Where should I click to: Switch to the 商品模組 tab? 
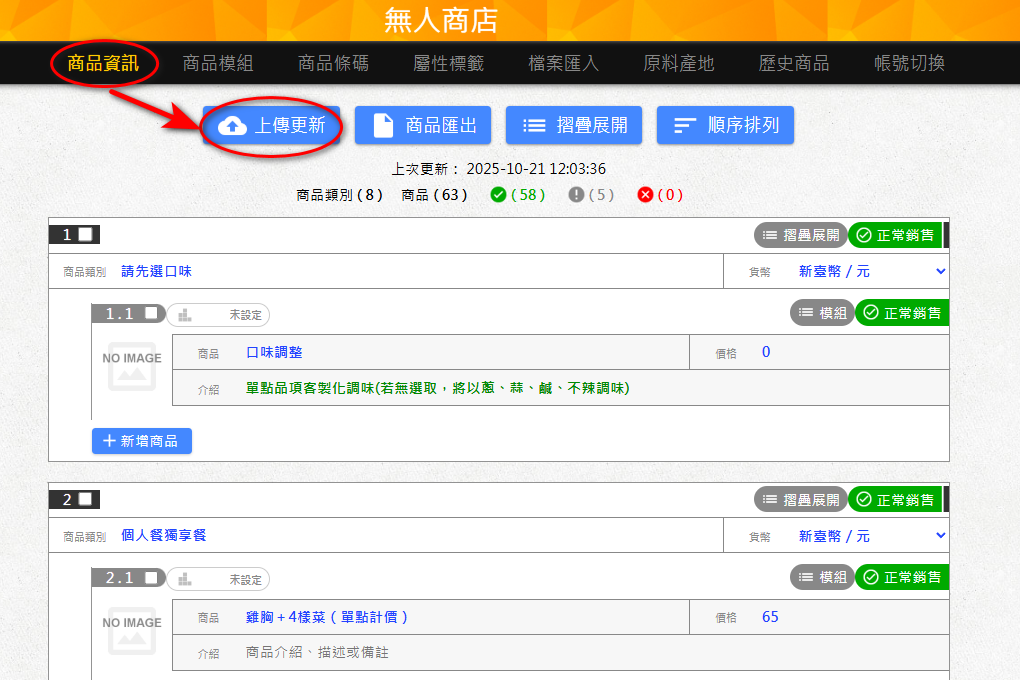coord(218,64)
